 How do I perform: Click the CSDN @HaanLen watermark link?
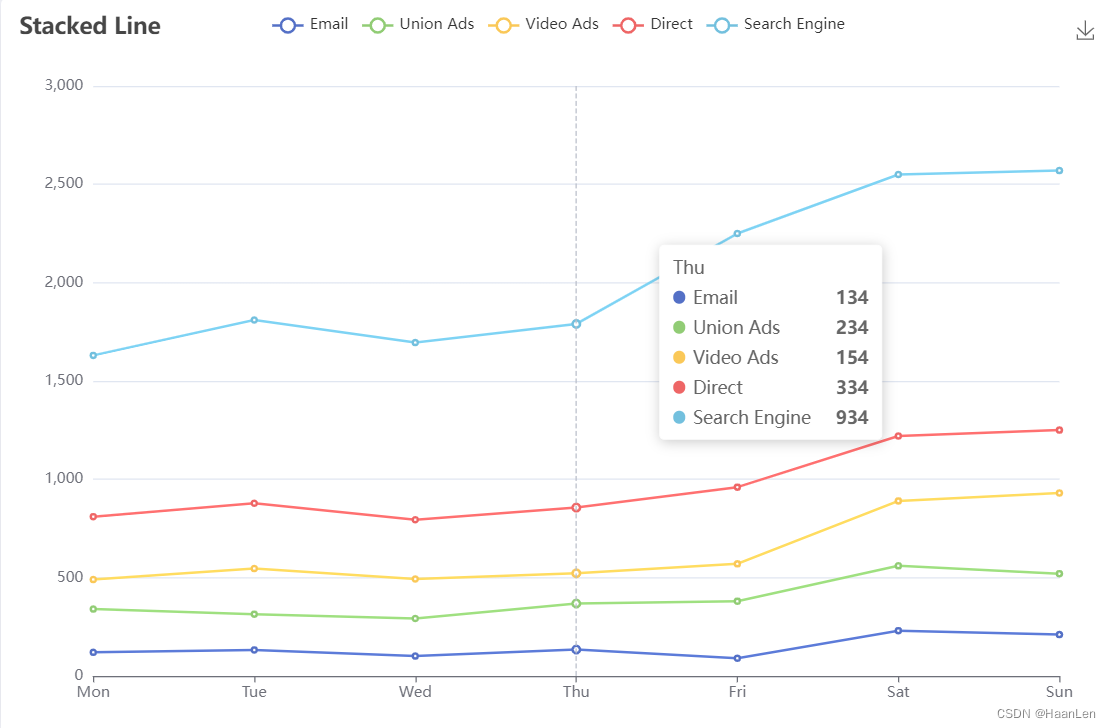1044,714
